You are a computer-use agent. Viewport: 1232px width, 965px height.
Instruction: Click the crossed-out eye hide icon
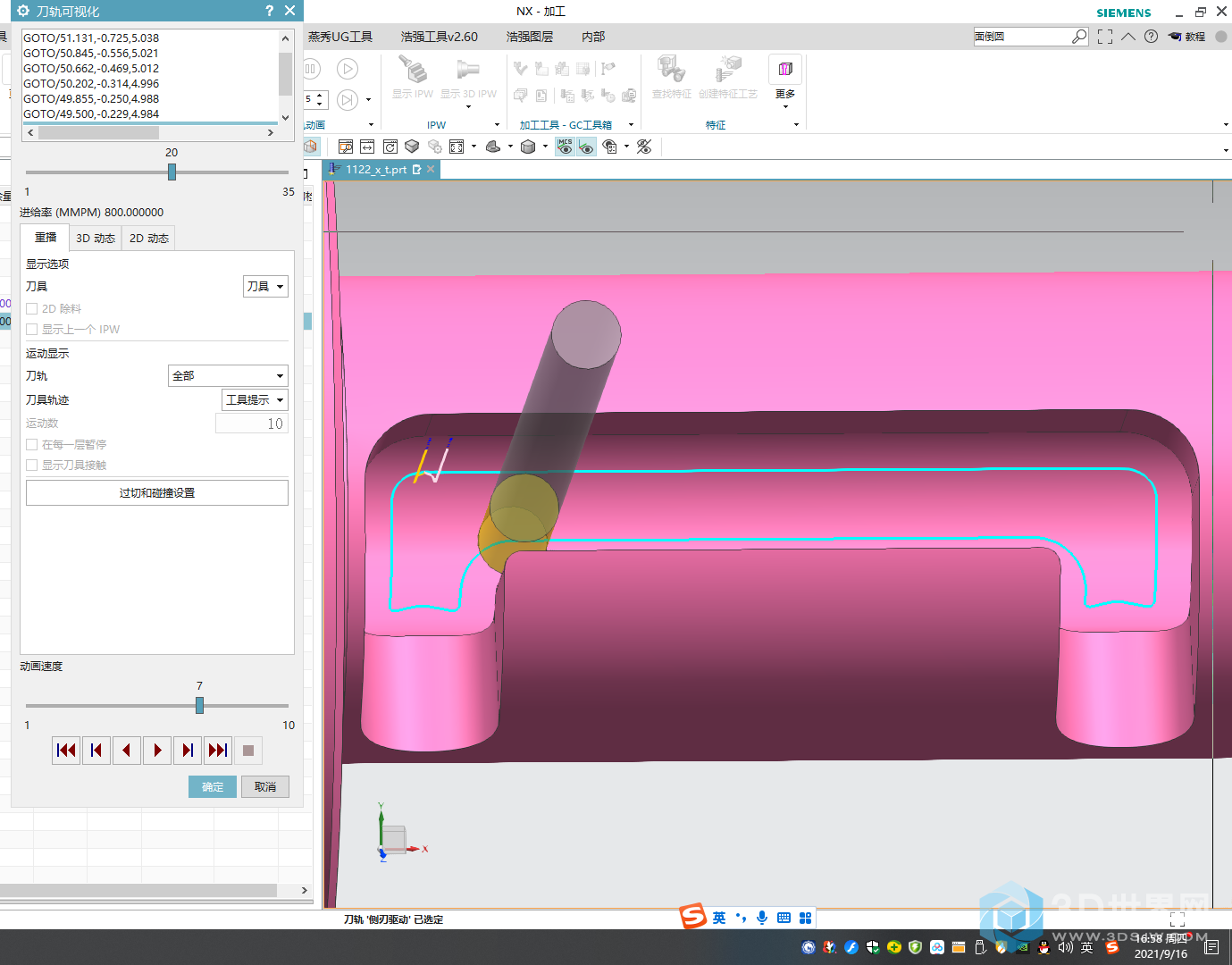click(644, 147)
